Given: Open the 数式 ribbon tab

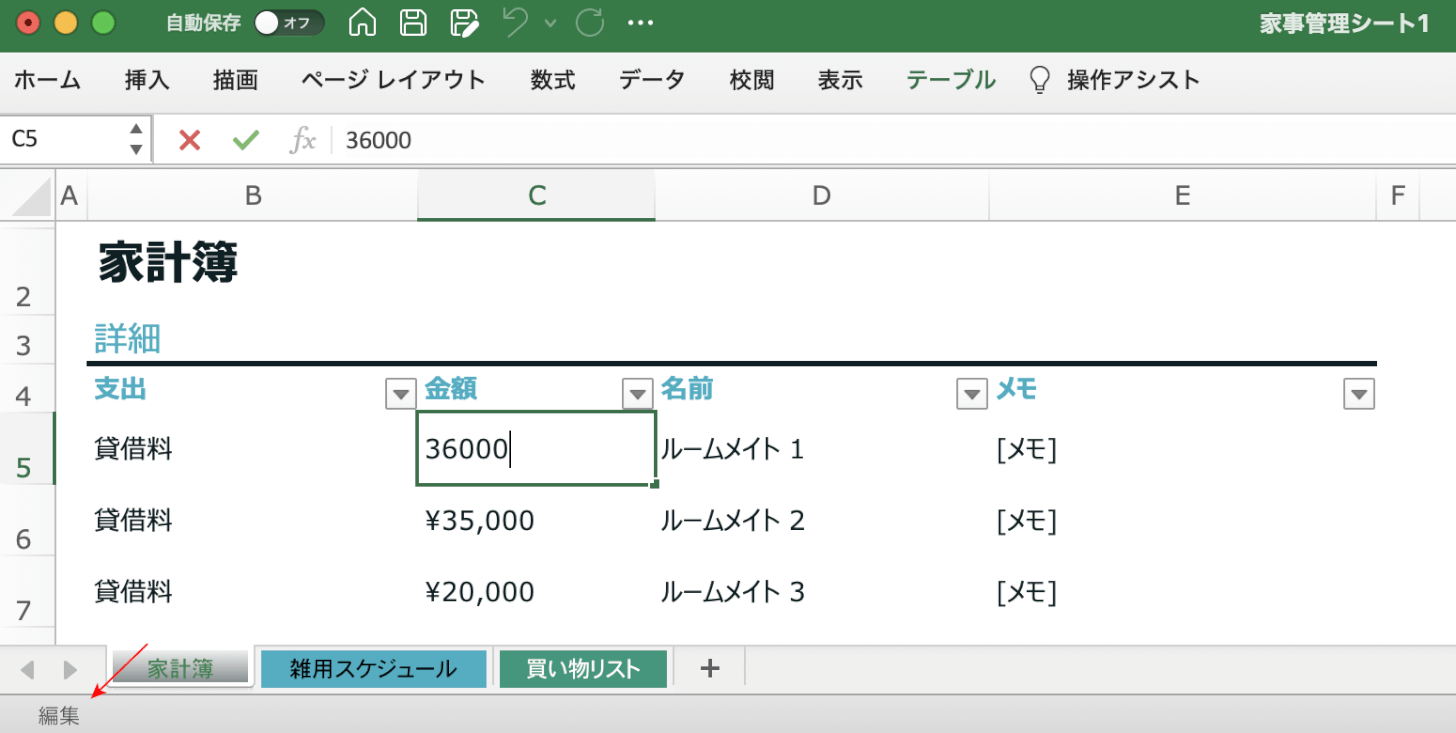Looking at the screenshot, I should [x=553, y=80].
